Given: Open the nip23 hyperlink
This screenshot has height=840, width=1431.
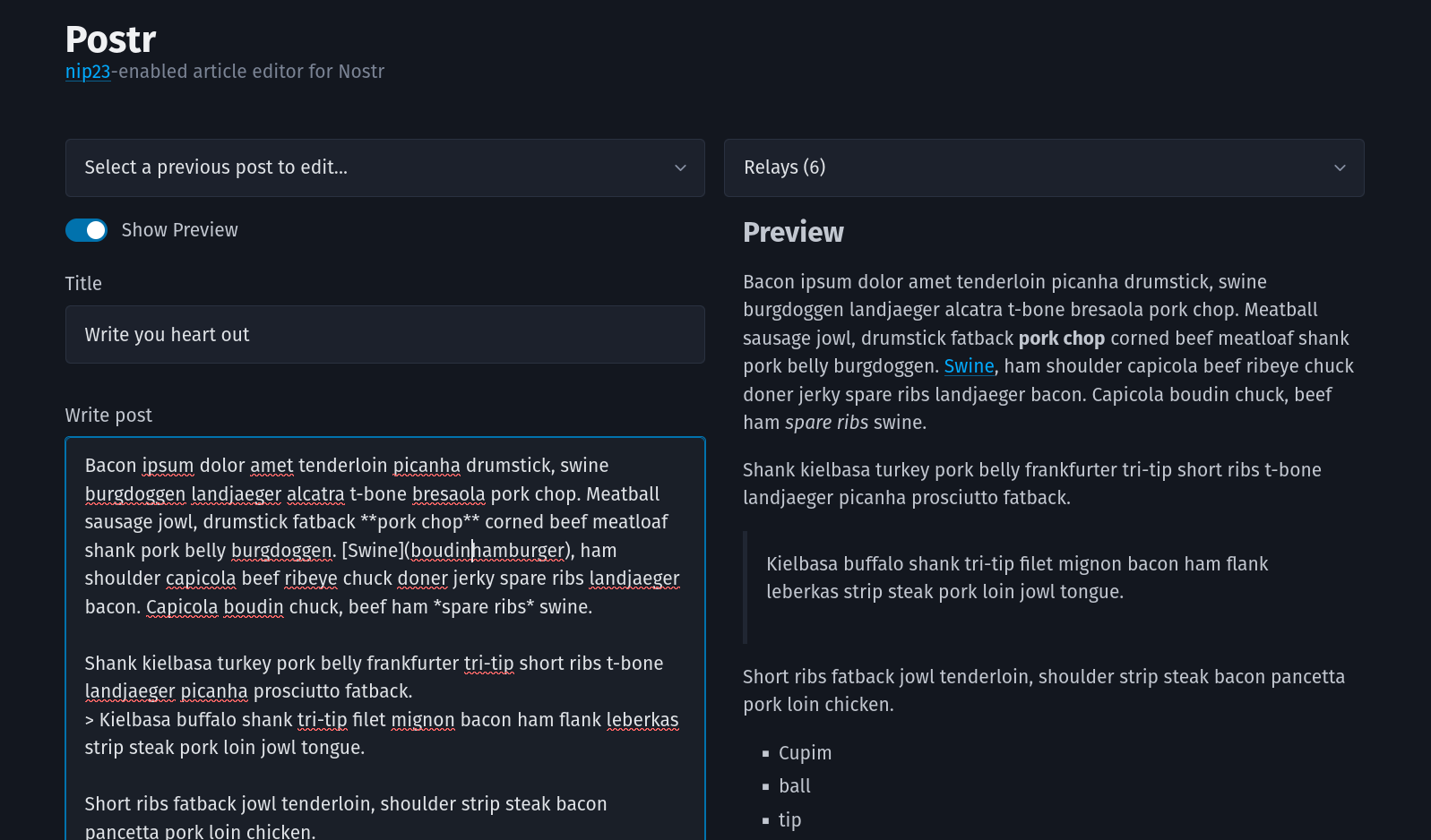Looking at the screenshot, I should (88, 72).
